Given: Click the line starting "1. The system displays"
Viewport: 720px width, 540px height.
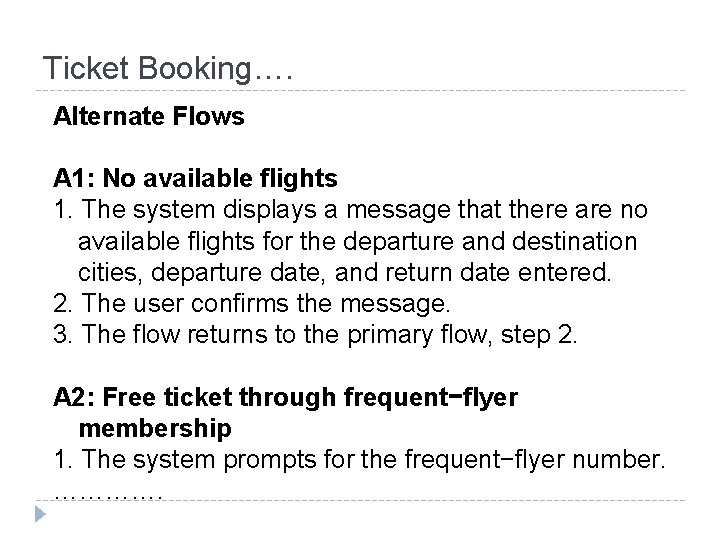Looking at the screenshot, I should click(350, 210).
